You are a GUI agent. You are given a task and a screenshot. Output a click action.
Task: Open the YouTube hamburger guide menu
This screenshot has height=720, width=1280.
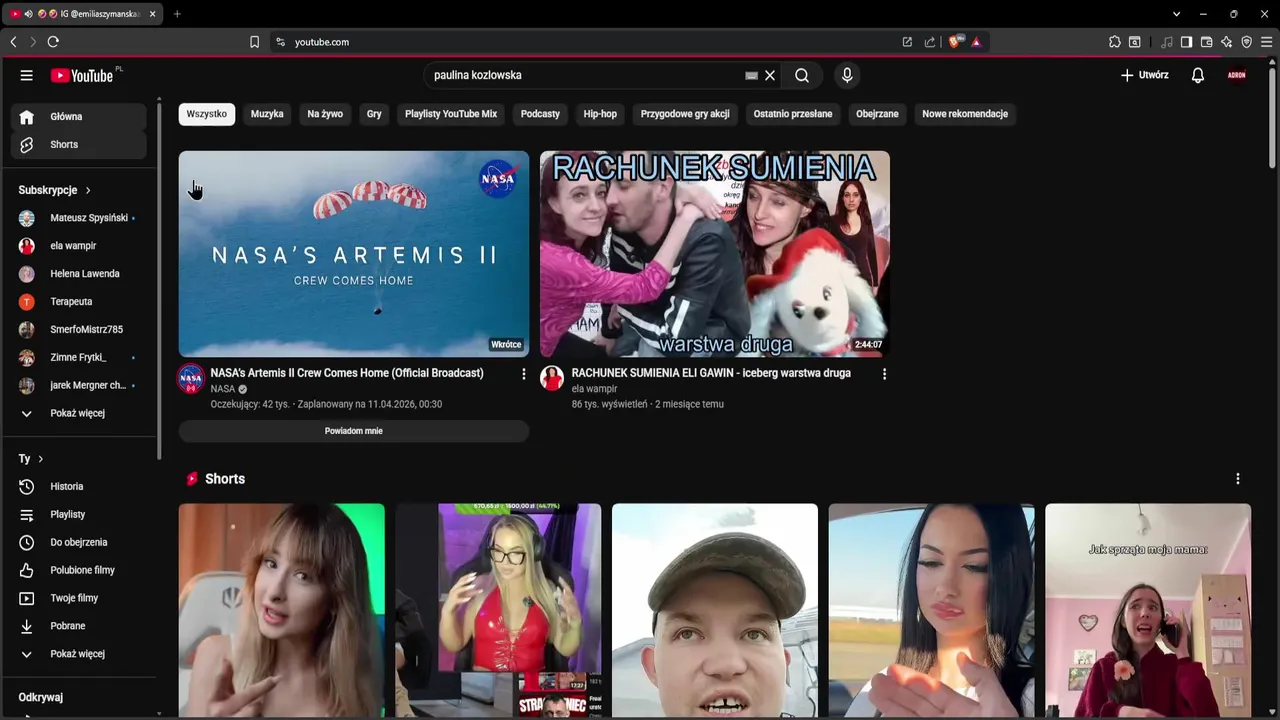(x=27, y=75)
